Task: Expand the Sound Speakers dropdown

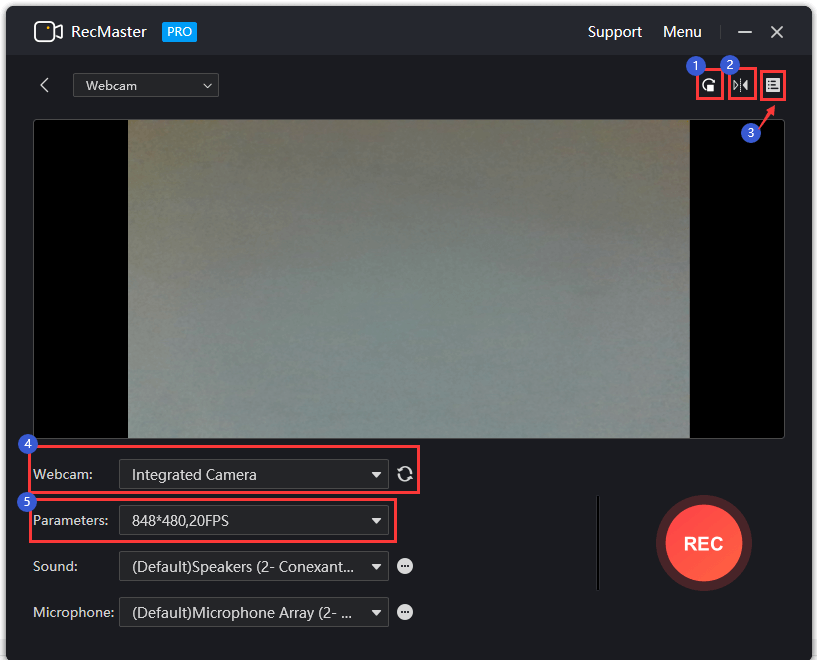Action: tap(254, 566)
